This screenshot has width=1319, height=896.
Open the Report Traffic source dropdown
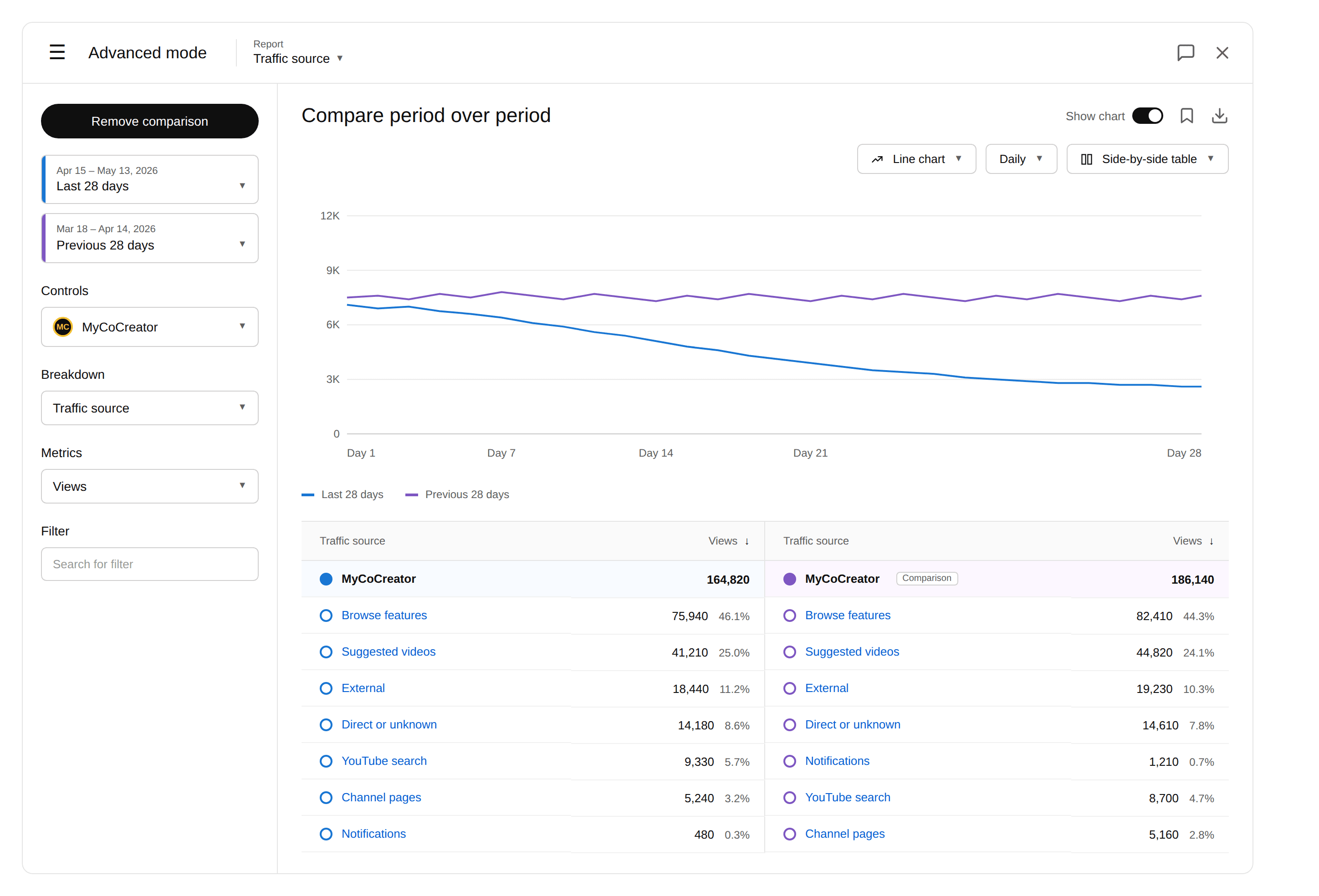point(298,53)
